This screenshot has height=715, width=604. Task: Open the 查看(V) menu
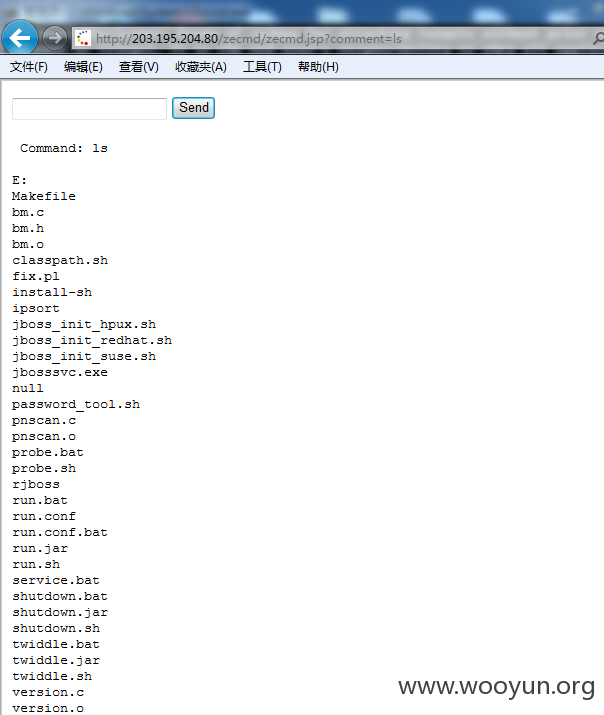point(139,67)
